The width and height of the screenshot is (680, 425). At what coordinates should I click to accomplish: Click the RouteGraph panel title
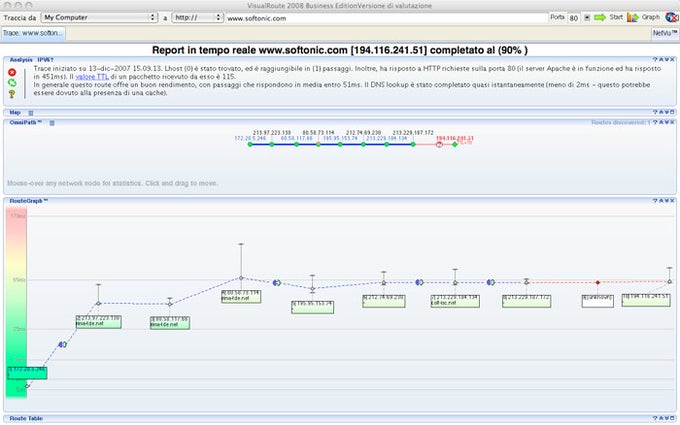(x=29, y=201)
